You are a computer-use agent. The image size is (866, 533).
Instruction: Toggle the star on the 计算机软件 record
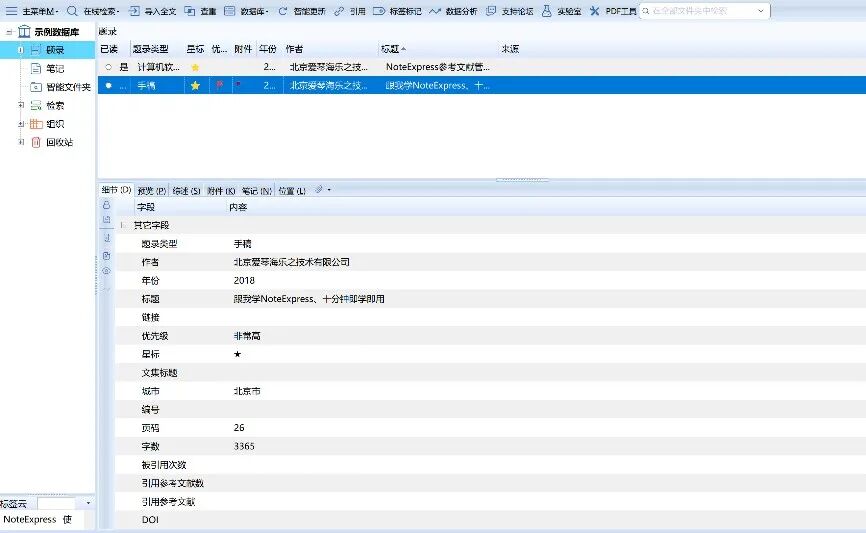point(195,67)
